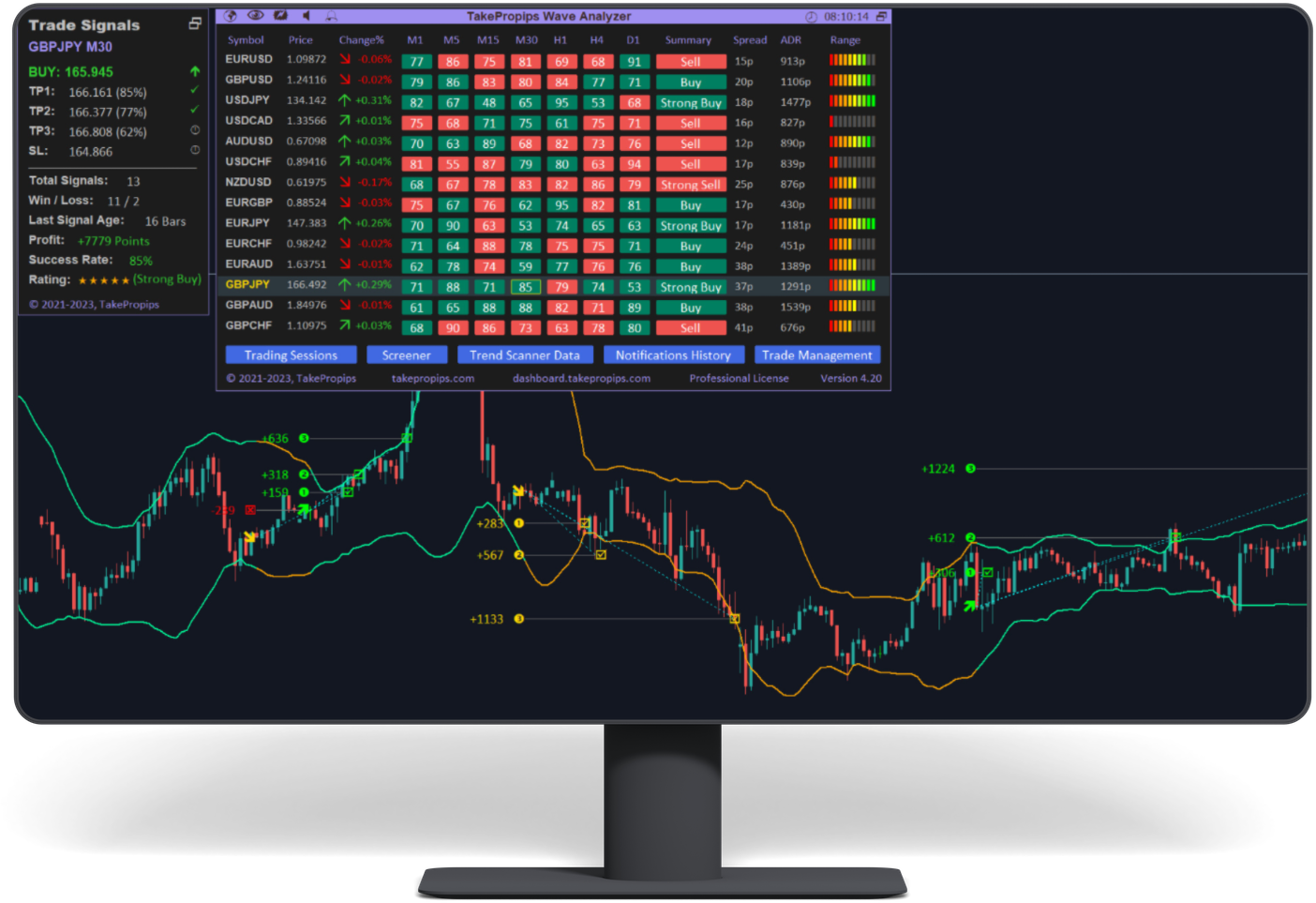
Task: Click the green BUY up-arrow icon
Action: (195, 71)
